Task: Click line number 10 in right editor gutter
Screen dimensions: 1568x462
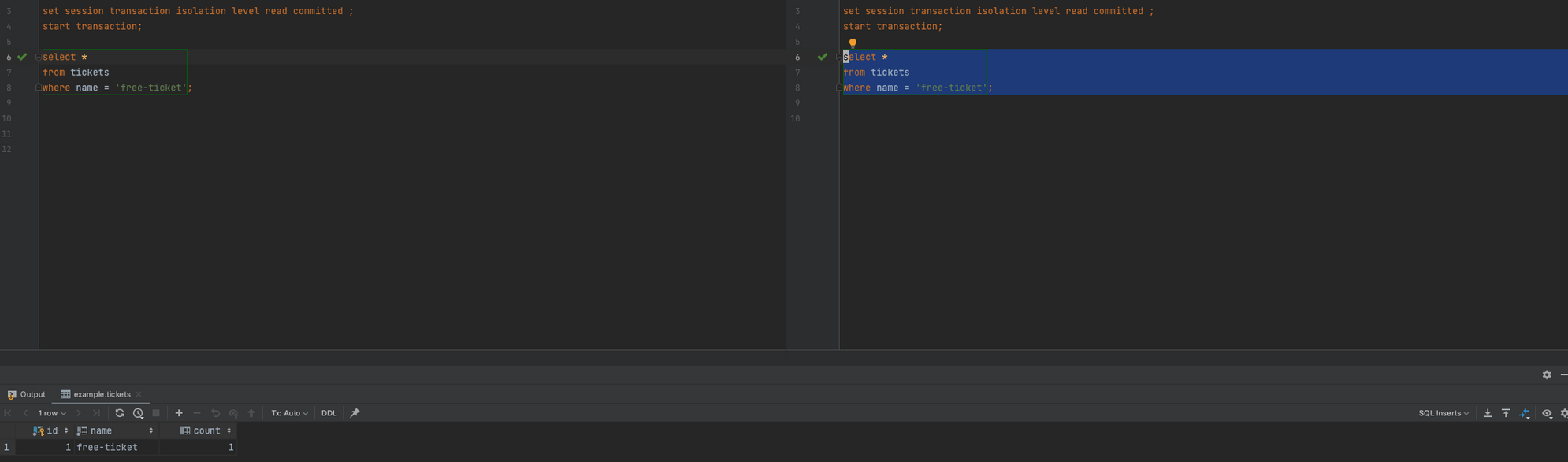Action: (795, 119)
